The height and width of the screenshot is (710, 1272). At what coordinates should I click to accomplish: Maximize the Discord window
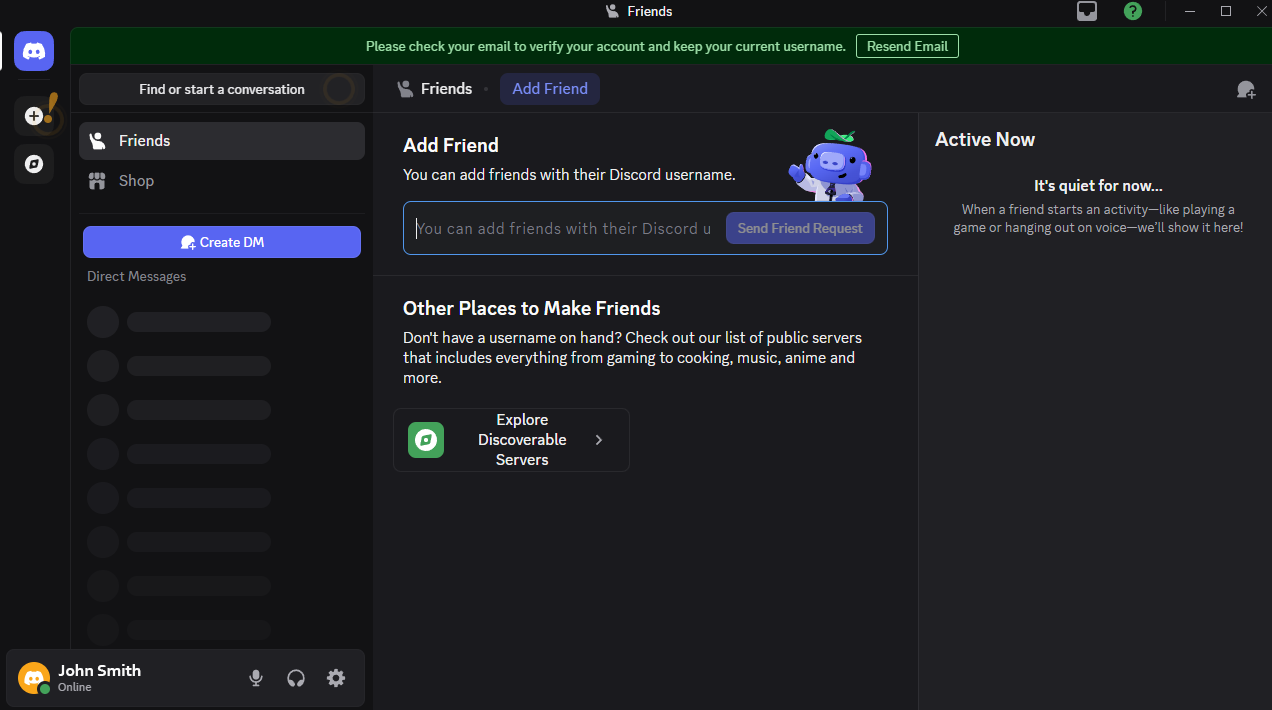point(1226,11)
